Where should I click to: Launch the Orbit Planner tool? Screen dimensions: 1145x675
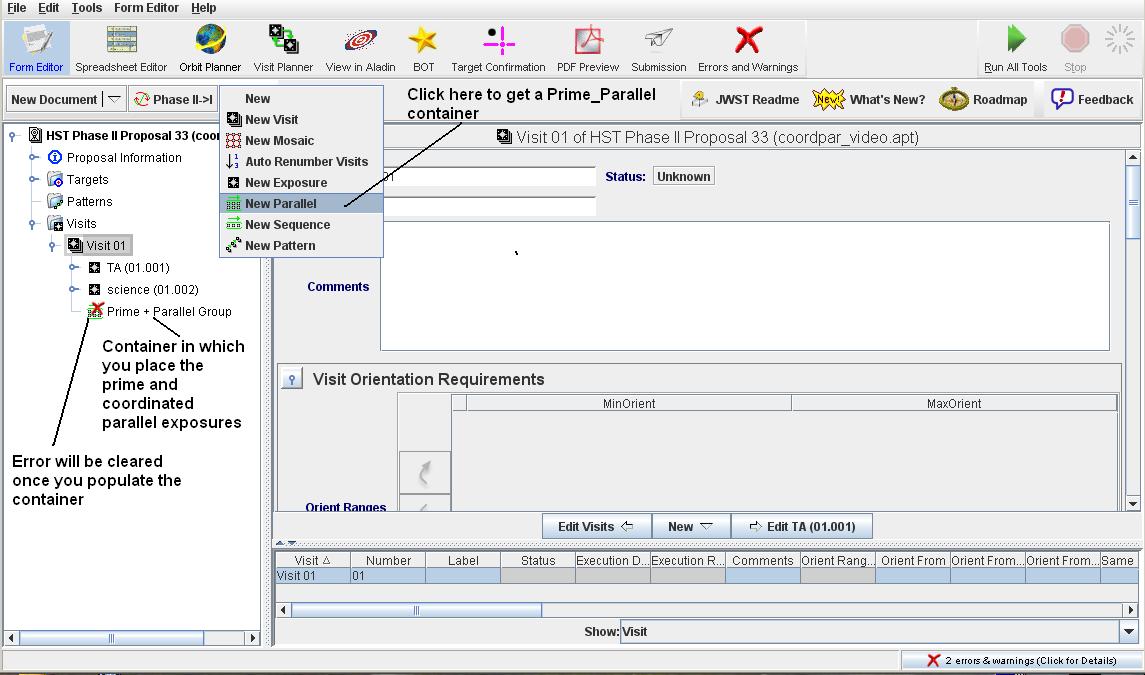(x=210, y=48)
